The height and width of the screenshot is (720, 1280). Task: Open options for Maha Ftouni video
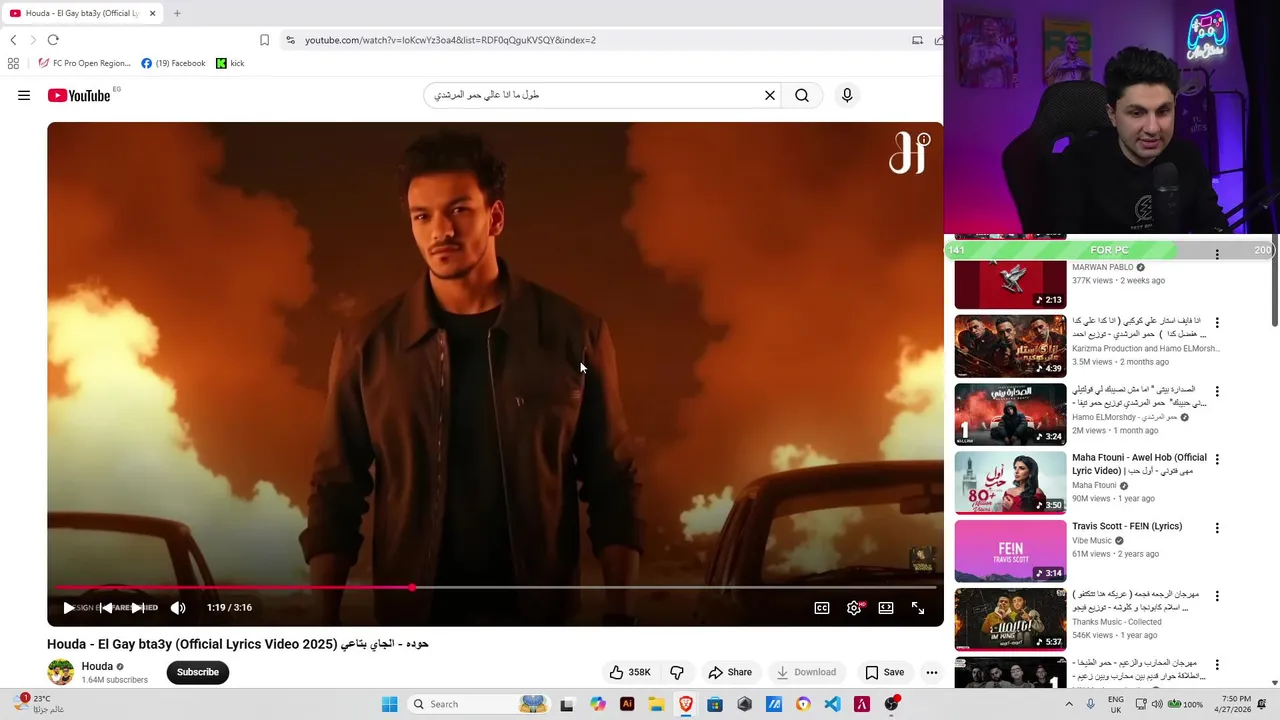pyautogui.click(x=1217, y=459)
